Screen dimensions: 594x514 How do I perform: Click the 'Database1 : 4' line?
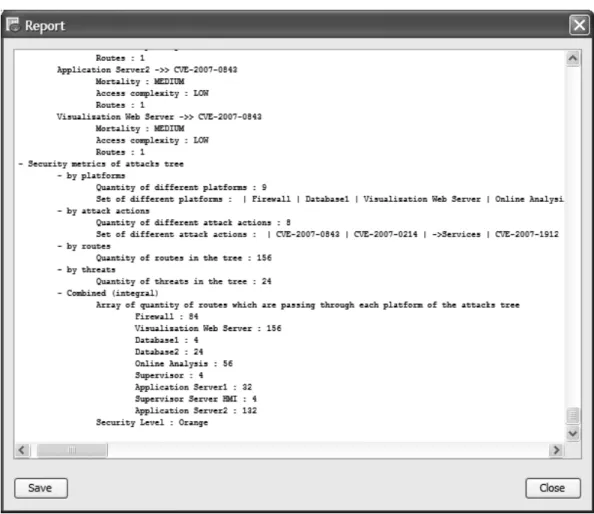click(x=167, y=340)
